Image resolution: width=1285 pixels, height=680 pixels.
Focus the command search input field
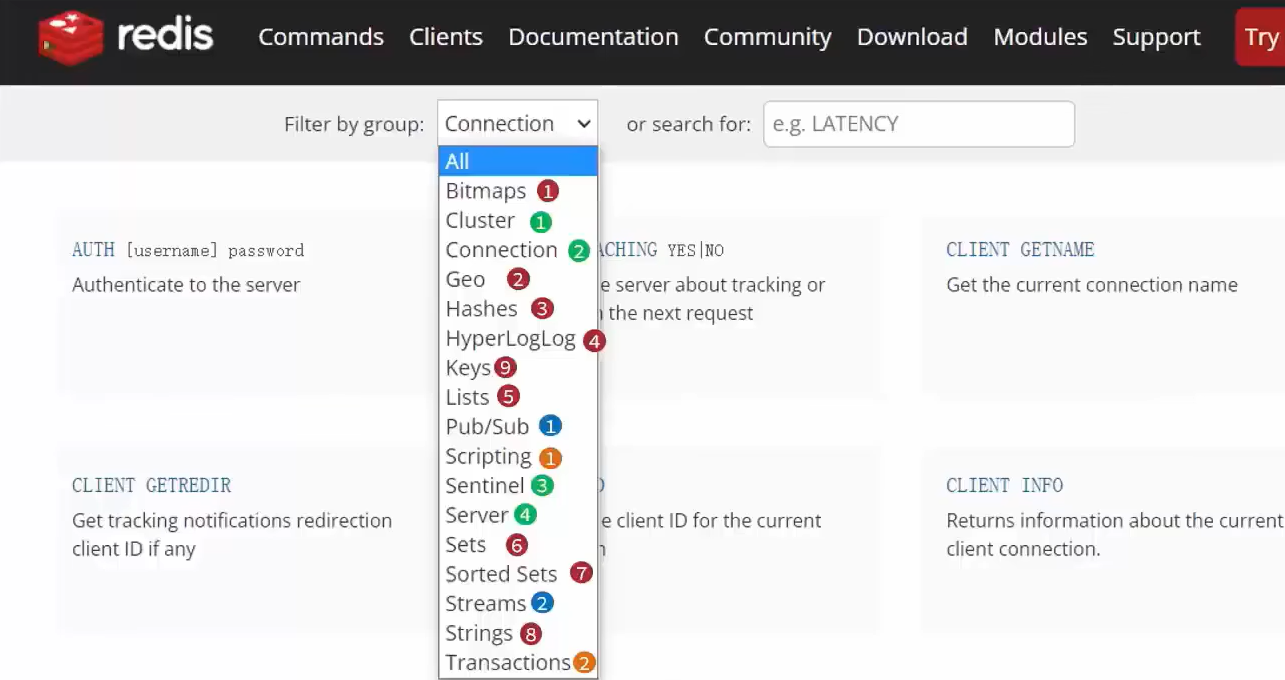(x=919, y=124)
